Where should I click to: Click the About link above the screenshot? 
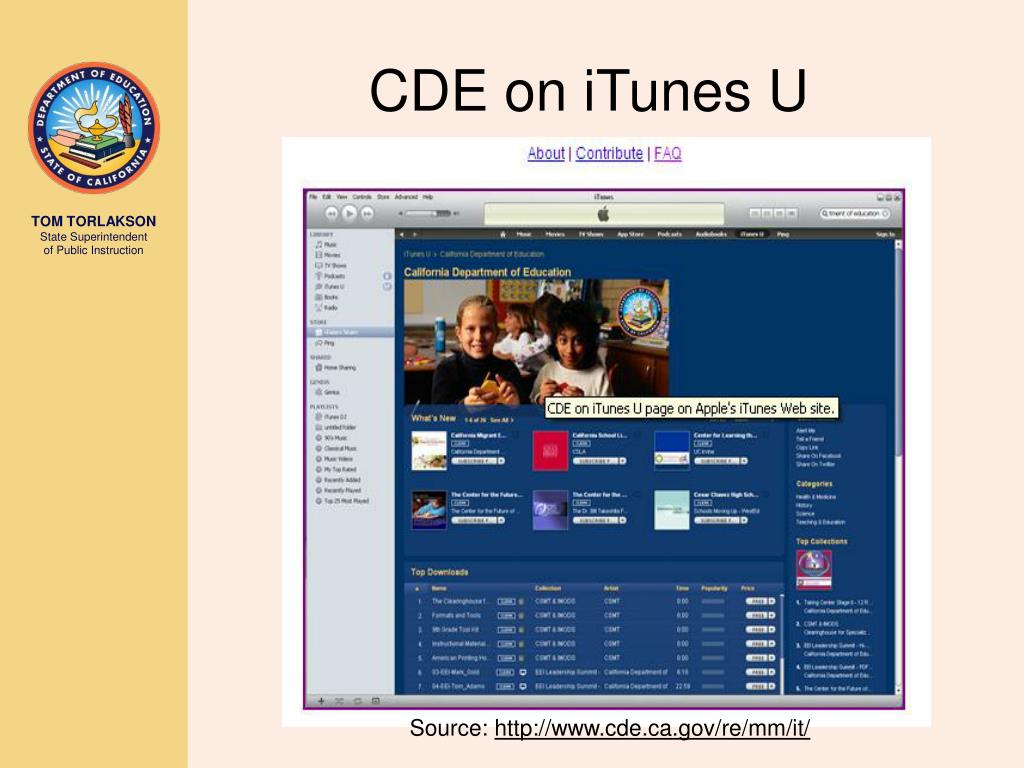(x=546, y=153)
